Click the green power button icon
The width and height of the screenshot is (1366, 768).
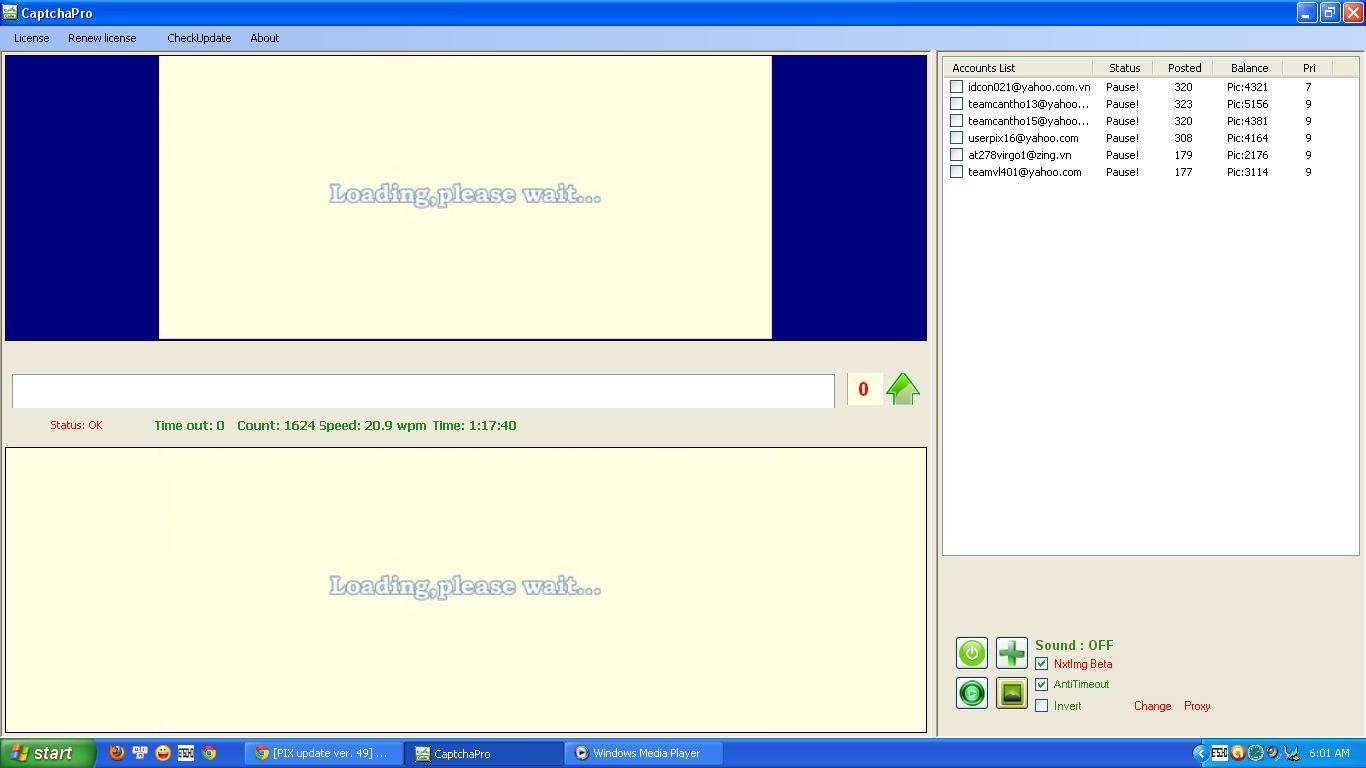coord(972,653)
